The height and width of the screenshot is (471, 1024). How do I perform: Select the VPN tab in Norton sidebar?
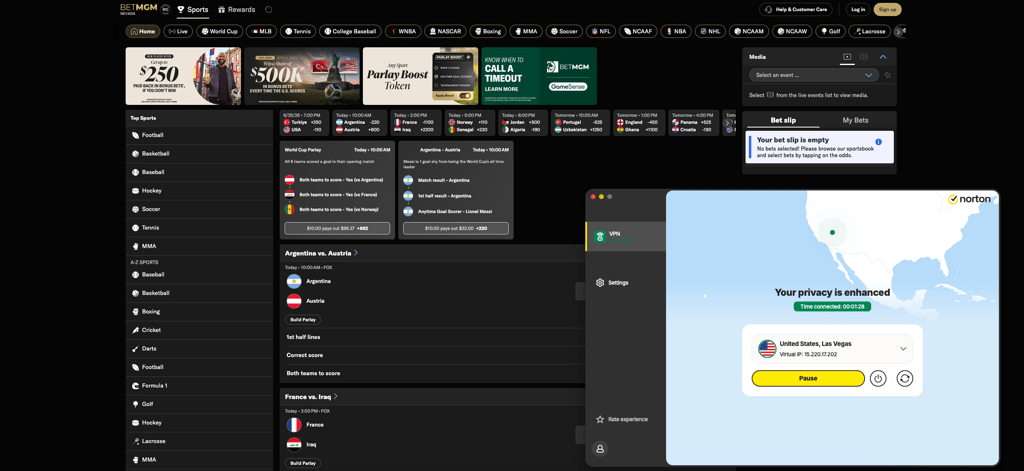[x=625, y=236]
